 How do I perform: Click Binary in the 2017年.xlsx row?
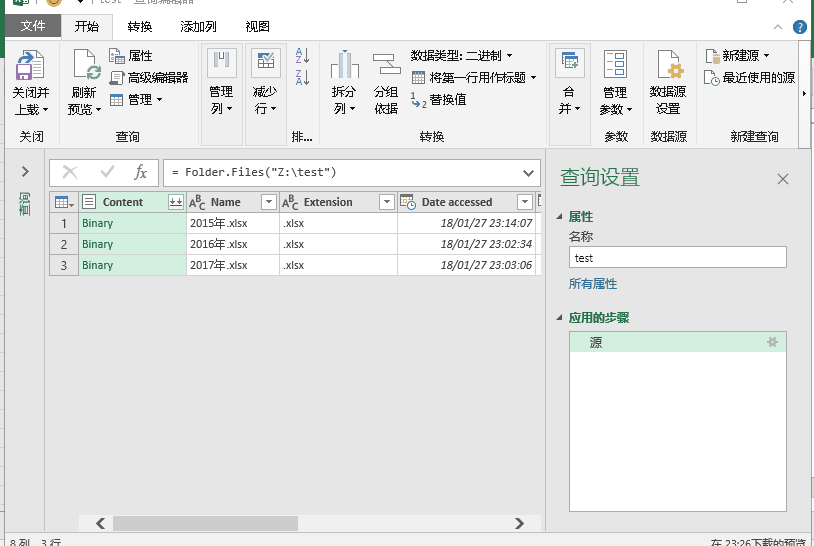[98, 265]
